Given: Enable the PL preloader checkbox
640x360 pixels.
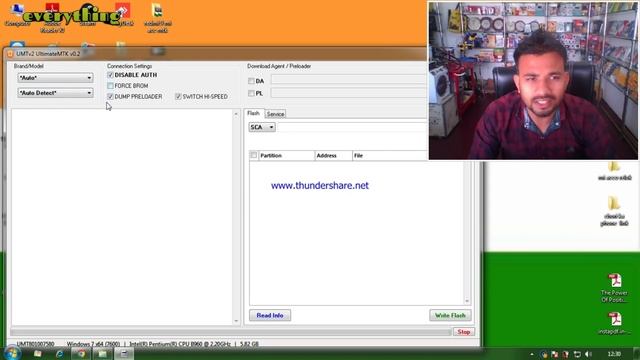Looking at the screenshot, I should (251, 93).
